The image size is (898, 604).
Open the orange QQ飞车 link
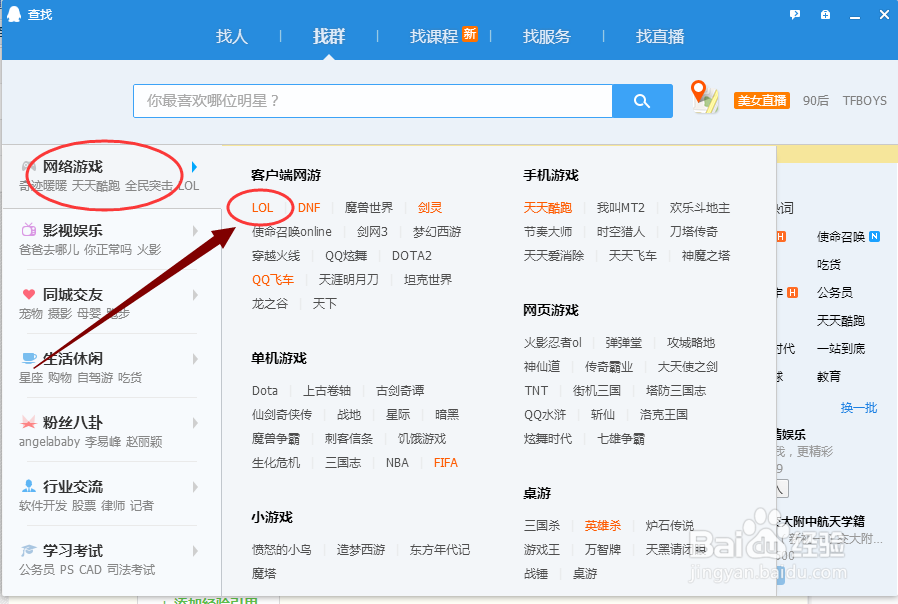pyautogui.click(x=273, y=280)
